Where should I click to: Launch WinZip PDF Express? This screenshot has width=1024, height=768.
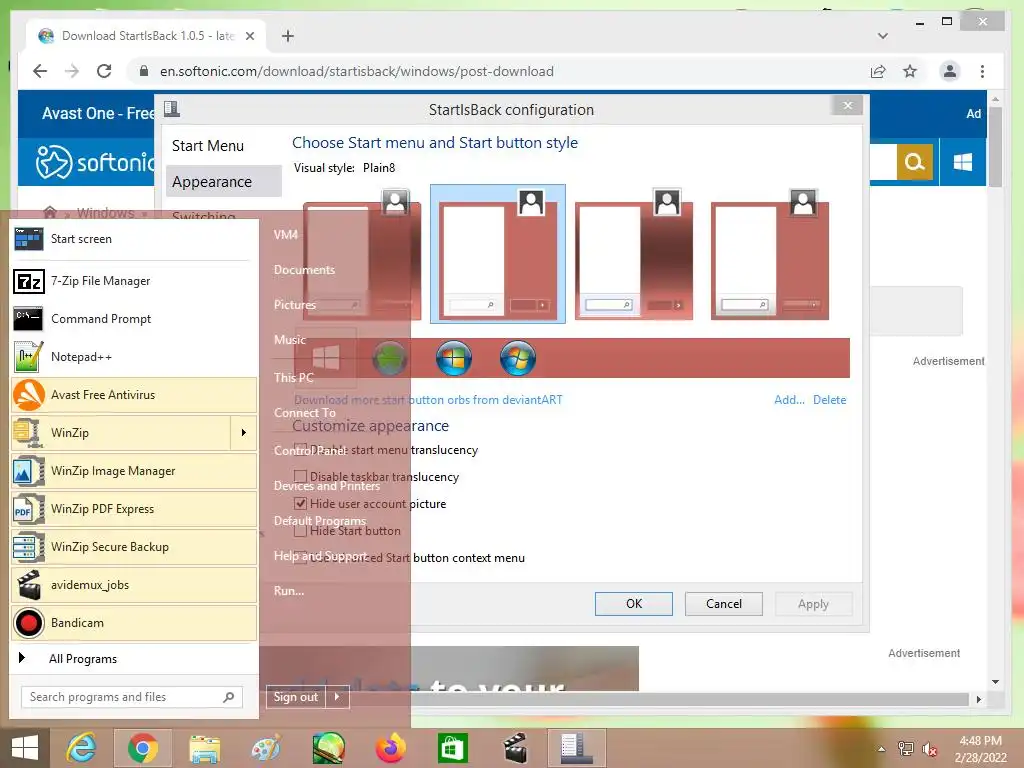coord(133,509)
